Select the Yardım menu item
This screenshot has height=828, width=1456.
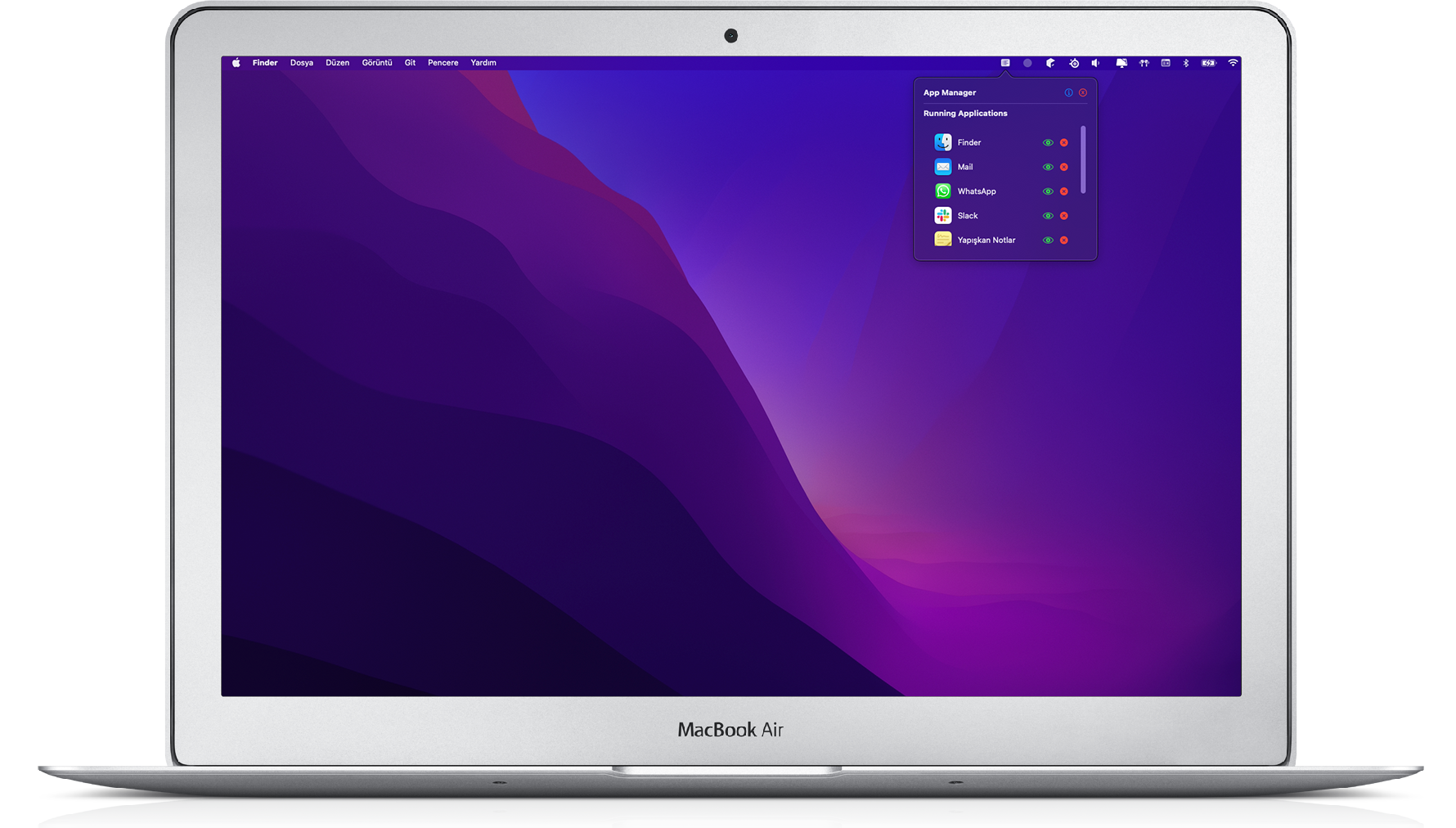(483, 63)
